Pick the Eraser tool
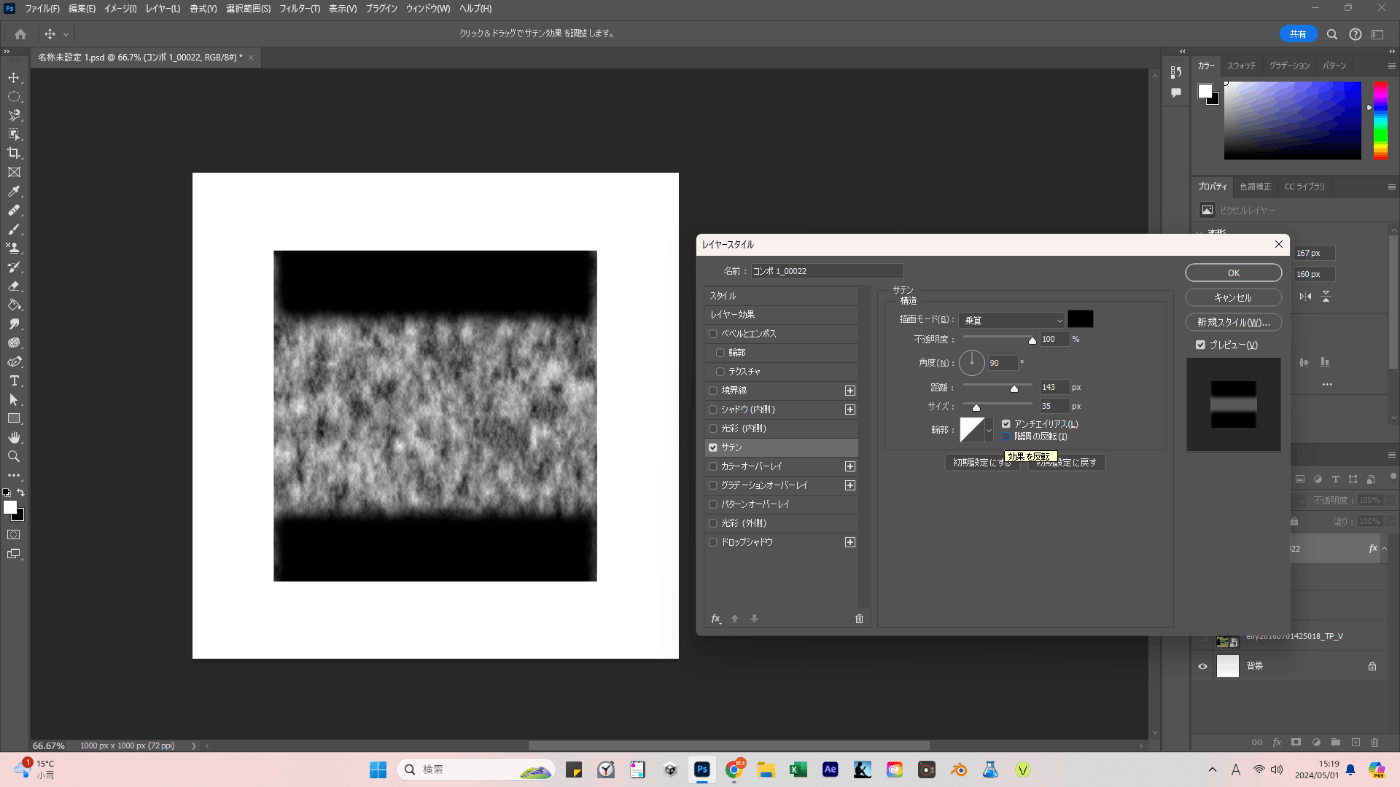Viewport: 1400px width, 787px height. (14, 286)
